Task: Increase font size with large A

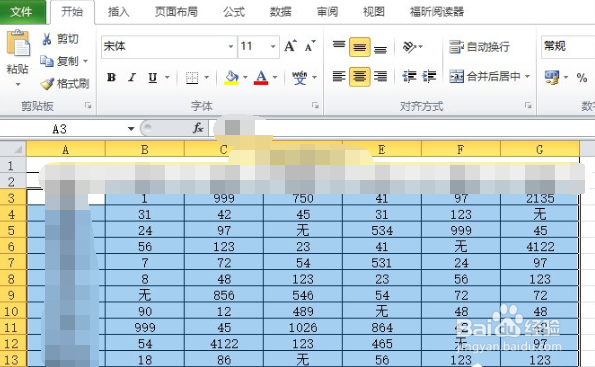Action: [290, 46]
